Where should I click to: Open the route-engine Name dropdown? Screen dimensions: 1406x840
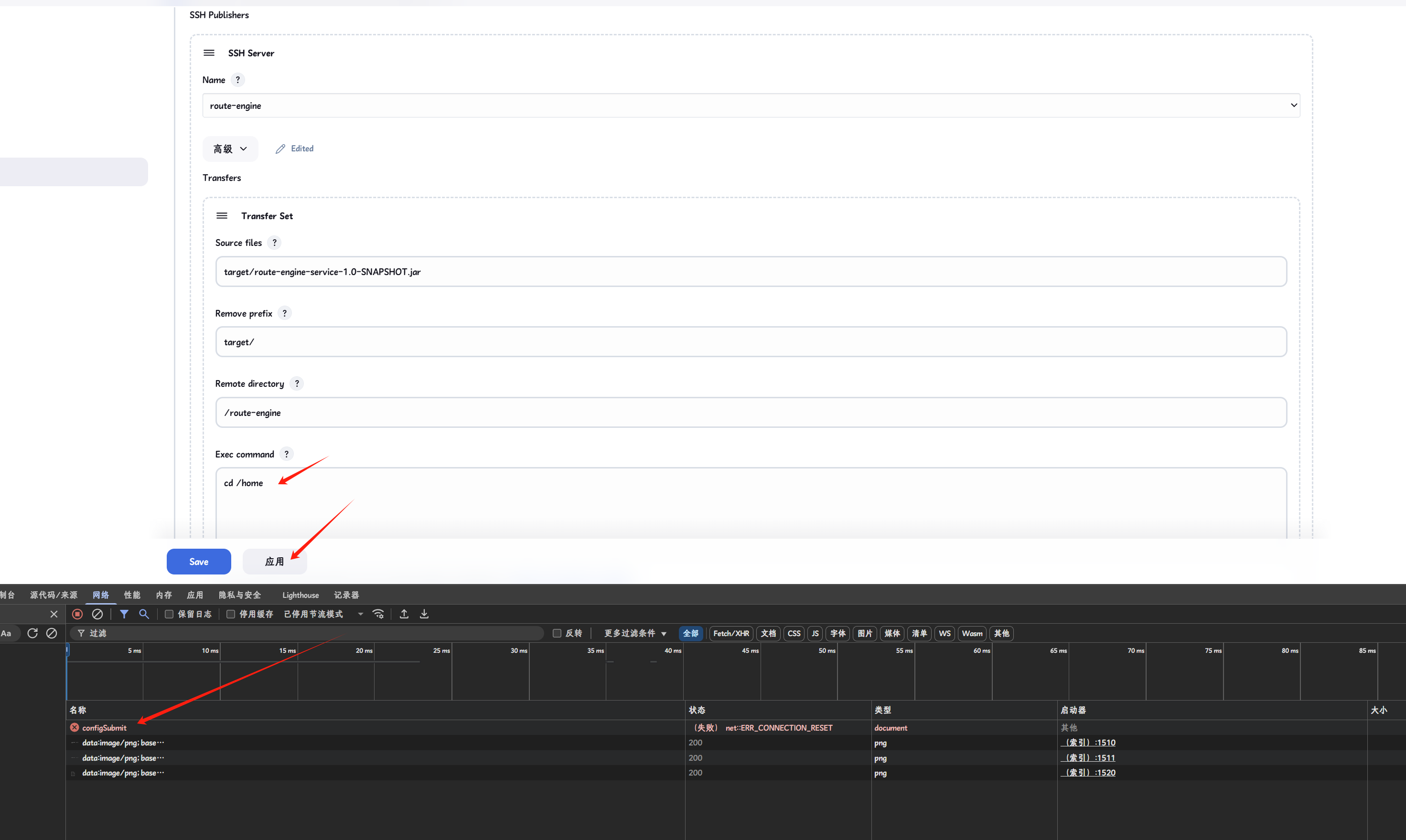pos(751,106)
